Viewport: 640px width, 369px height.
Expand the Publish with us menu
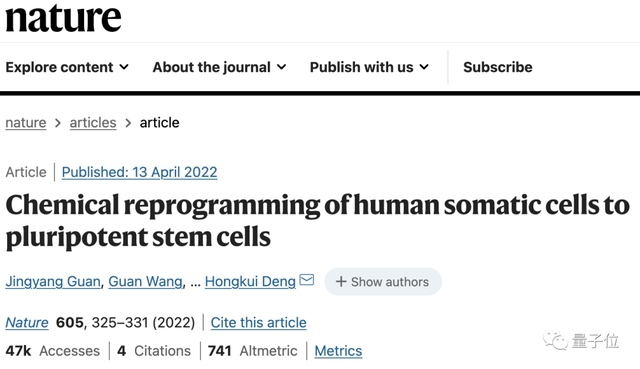[x=369, y=67]
